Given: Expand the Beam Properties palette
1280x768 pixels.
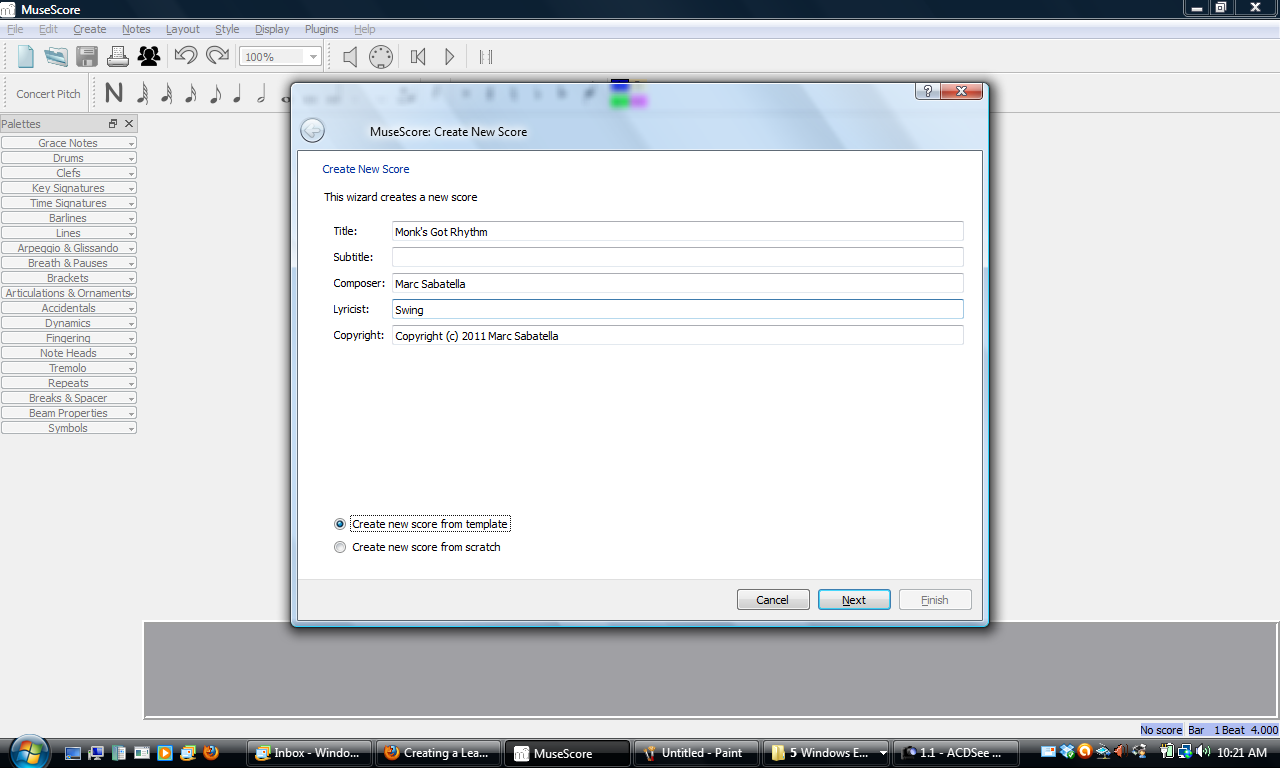Looking at the screenshot, I should point(69,413).
